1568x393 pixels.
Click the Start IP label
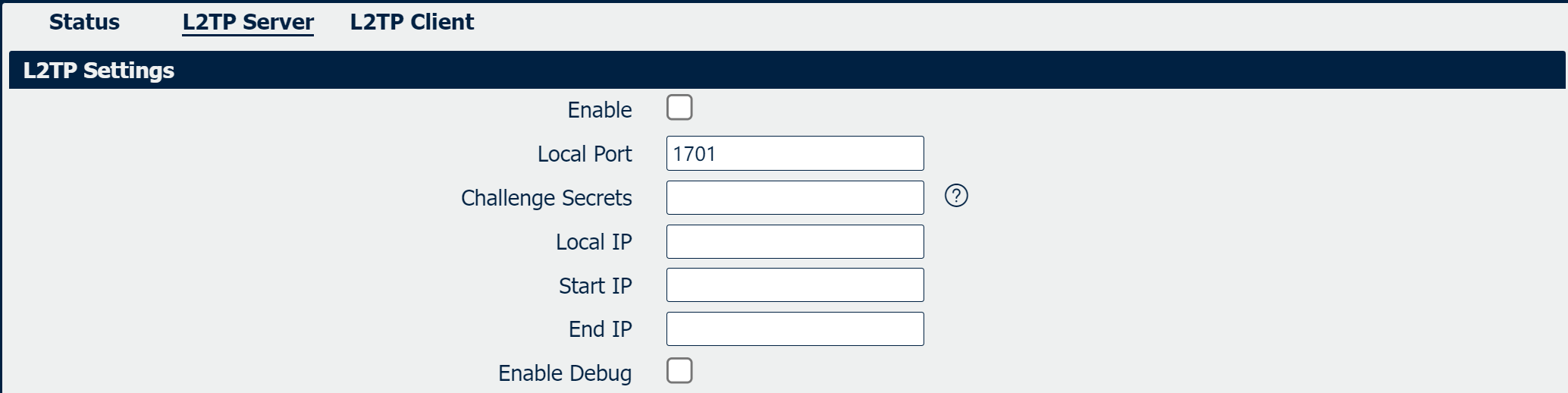(x=594, y=286)
